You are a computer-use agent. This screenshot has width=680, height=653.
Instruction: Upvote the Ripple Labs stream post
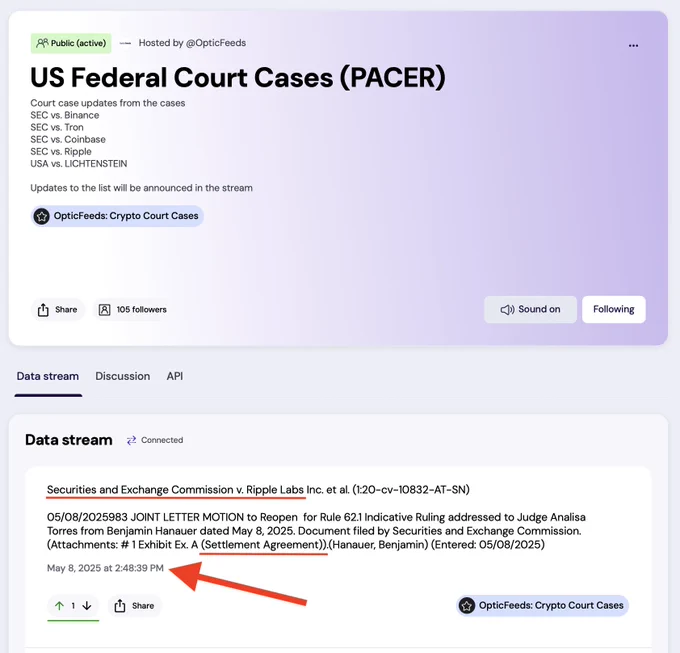click(59, 606)
